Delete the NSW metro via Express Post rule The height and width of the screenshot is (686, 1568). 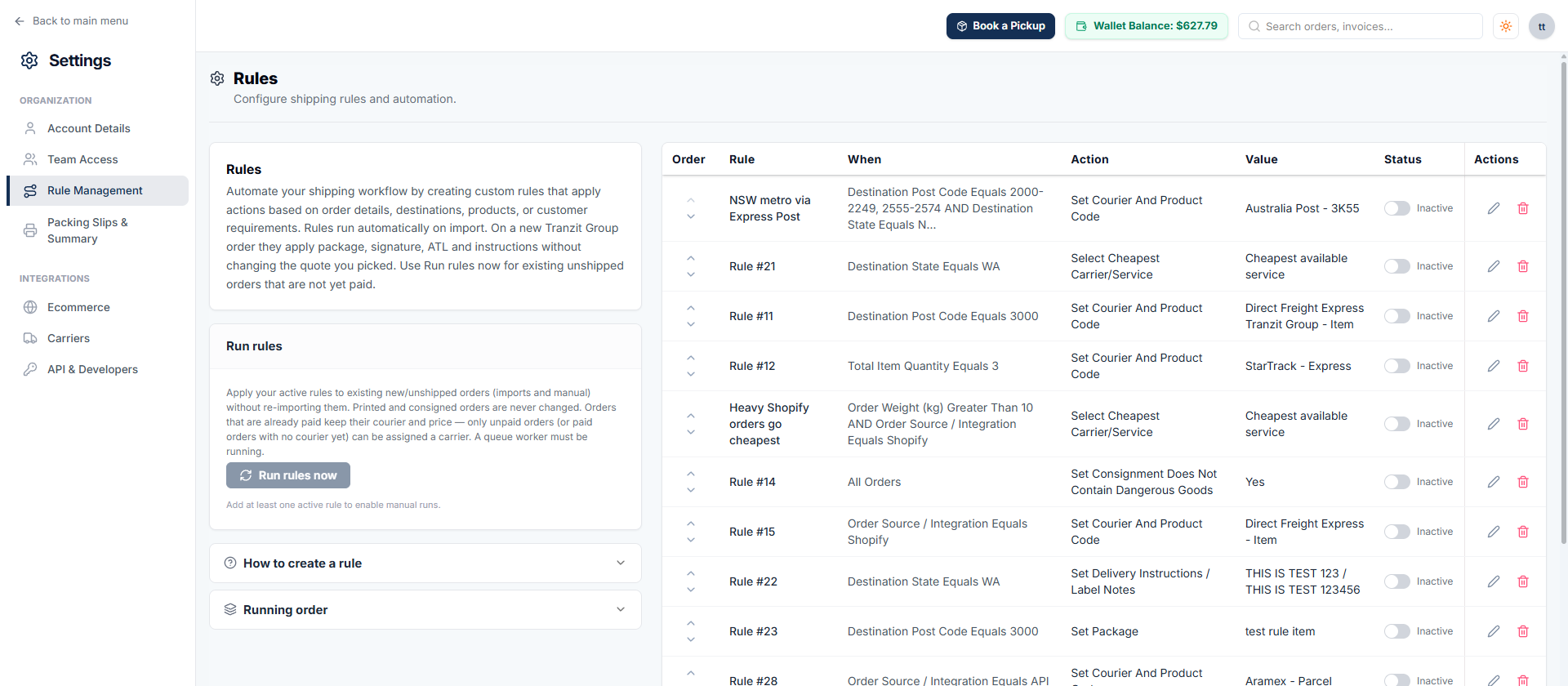click(x=1523, y=208)
